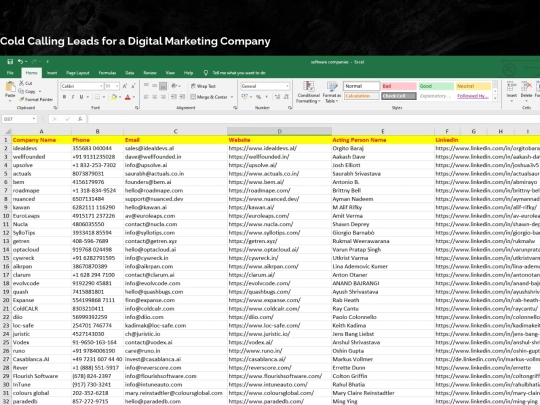Screen dimensions: 540x405
Task: Apply the Normal cell style
Action: 362,86
